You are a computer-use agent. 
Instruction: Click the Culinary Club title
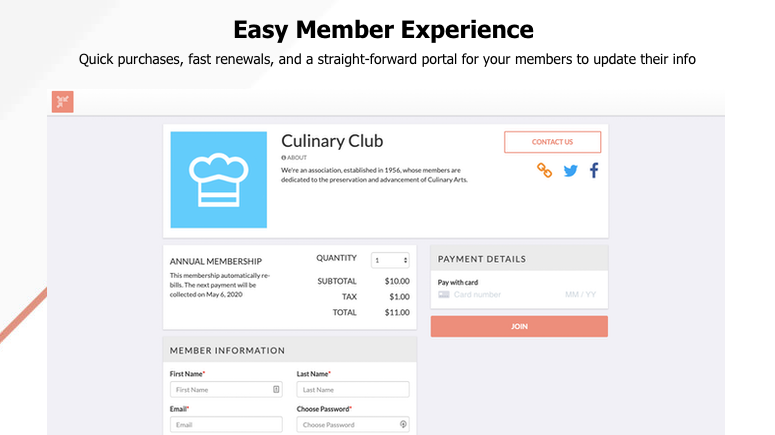click(x=332, y=141)
